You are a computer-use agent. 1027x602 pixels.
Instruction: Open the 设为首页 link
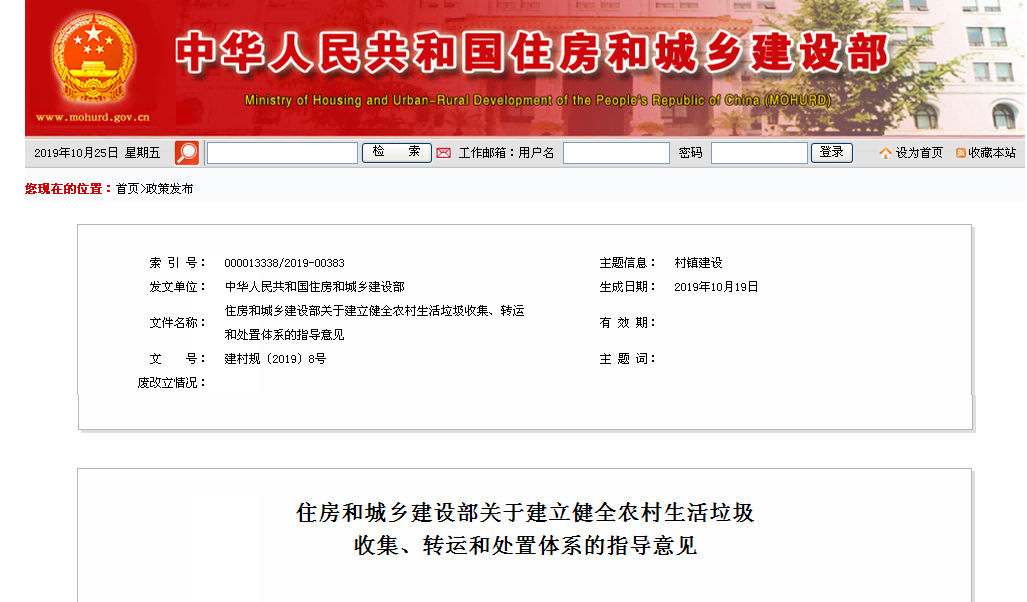pos(919,153)
